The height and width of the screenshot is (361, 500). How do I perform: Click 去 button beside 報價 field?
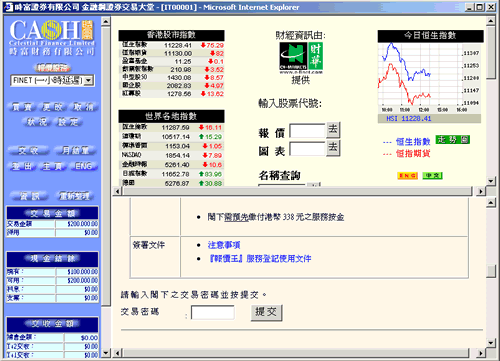tap(333, 130)
